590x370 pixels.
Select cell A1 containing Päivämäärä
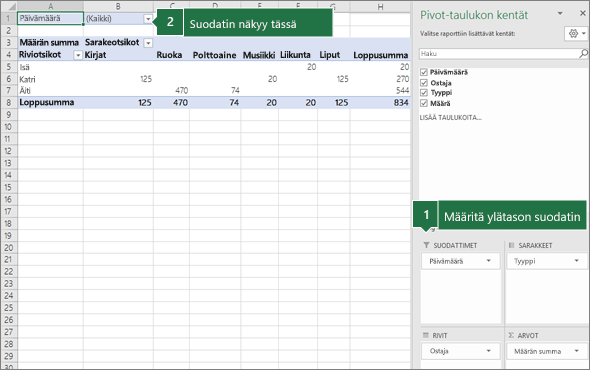[50, 18]
